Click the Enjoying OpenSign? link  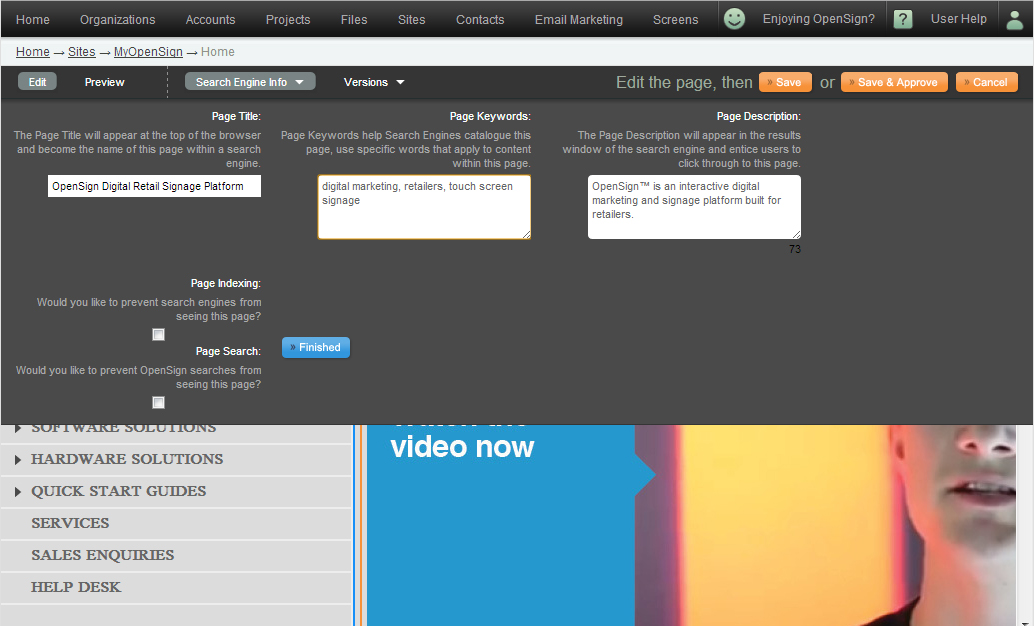818,18
